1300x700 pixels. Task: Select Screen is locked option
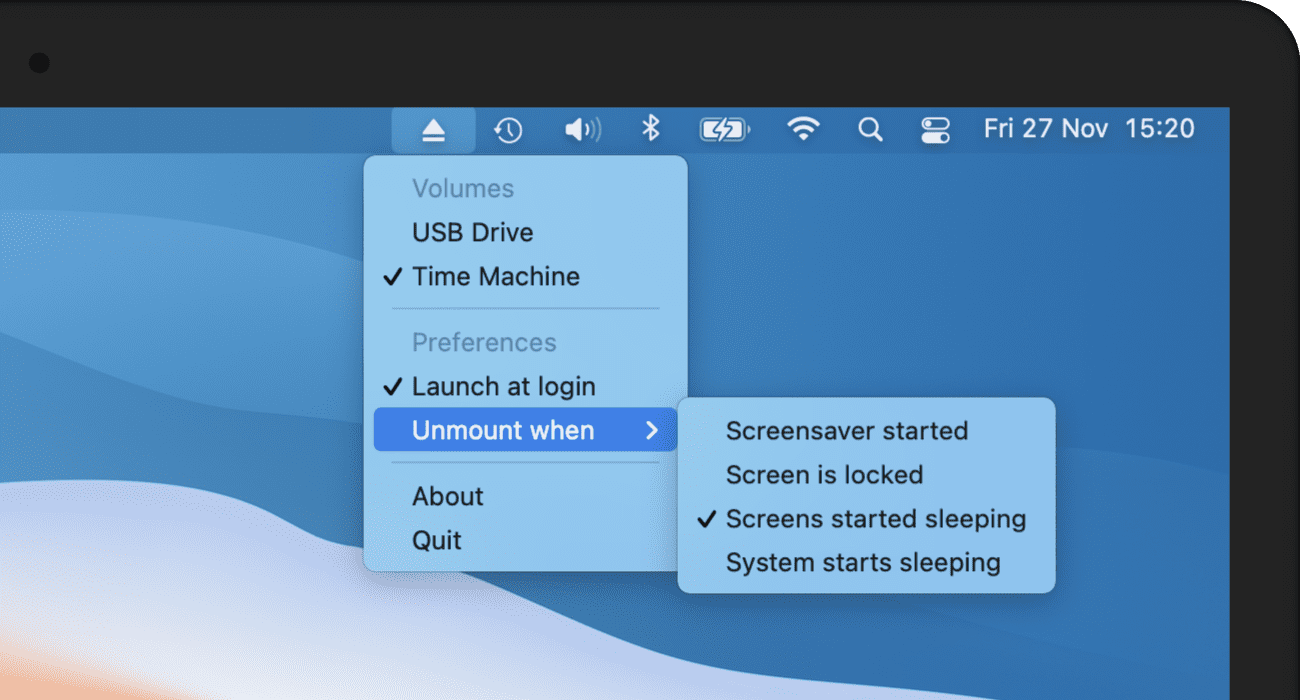[x=824, y=474]
